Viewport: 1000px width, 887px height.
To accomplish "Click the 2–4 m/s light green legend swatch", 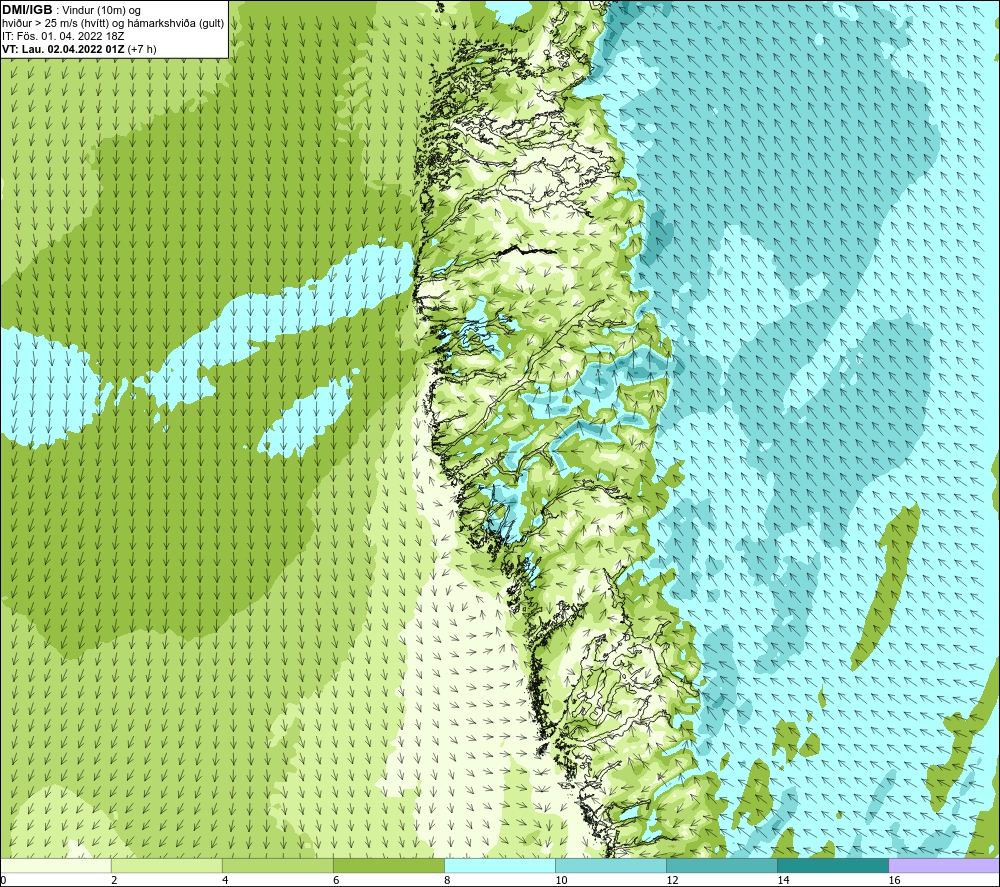I will pos(167,866).
